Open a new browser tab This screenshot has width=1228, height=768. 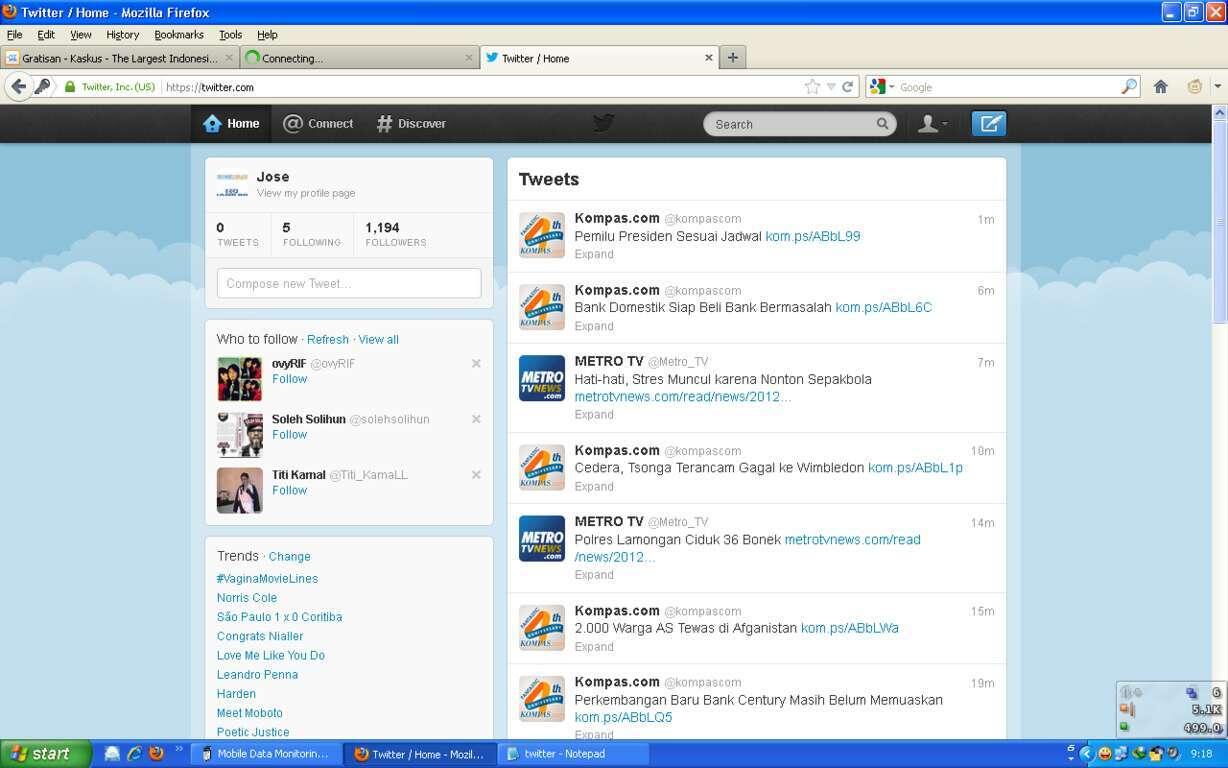pos(733,58)
